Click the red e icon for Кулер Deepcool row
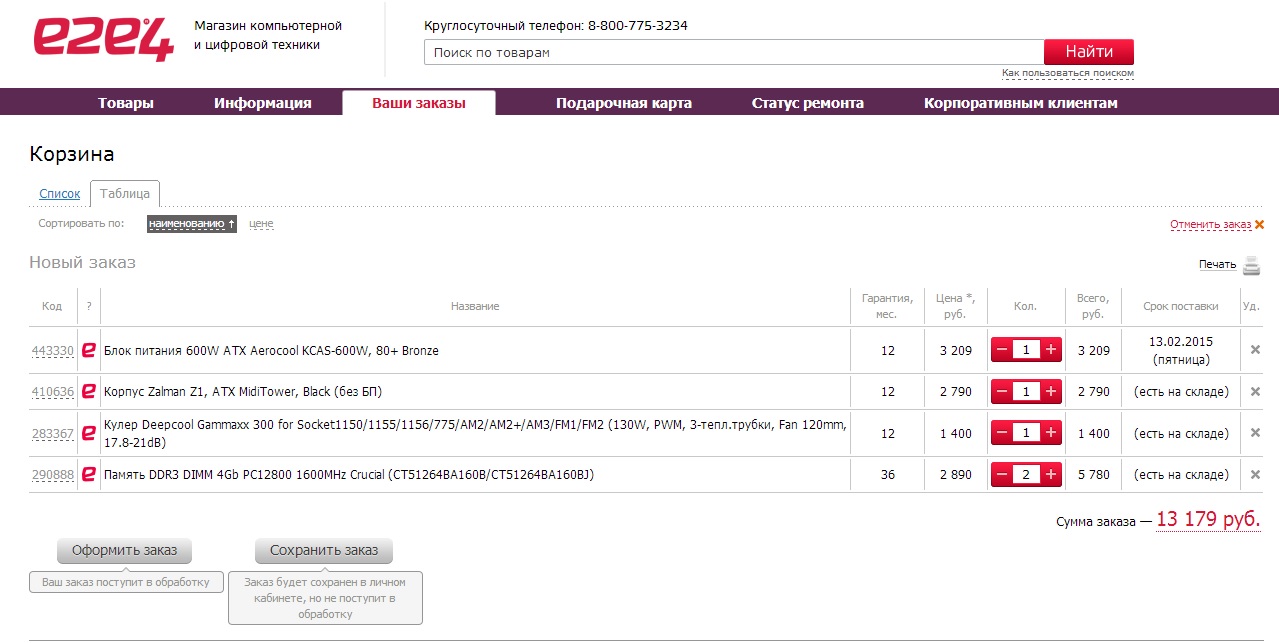 (x=89, y=434)
